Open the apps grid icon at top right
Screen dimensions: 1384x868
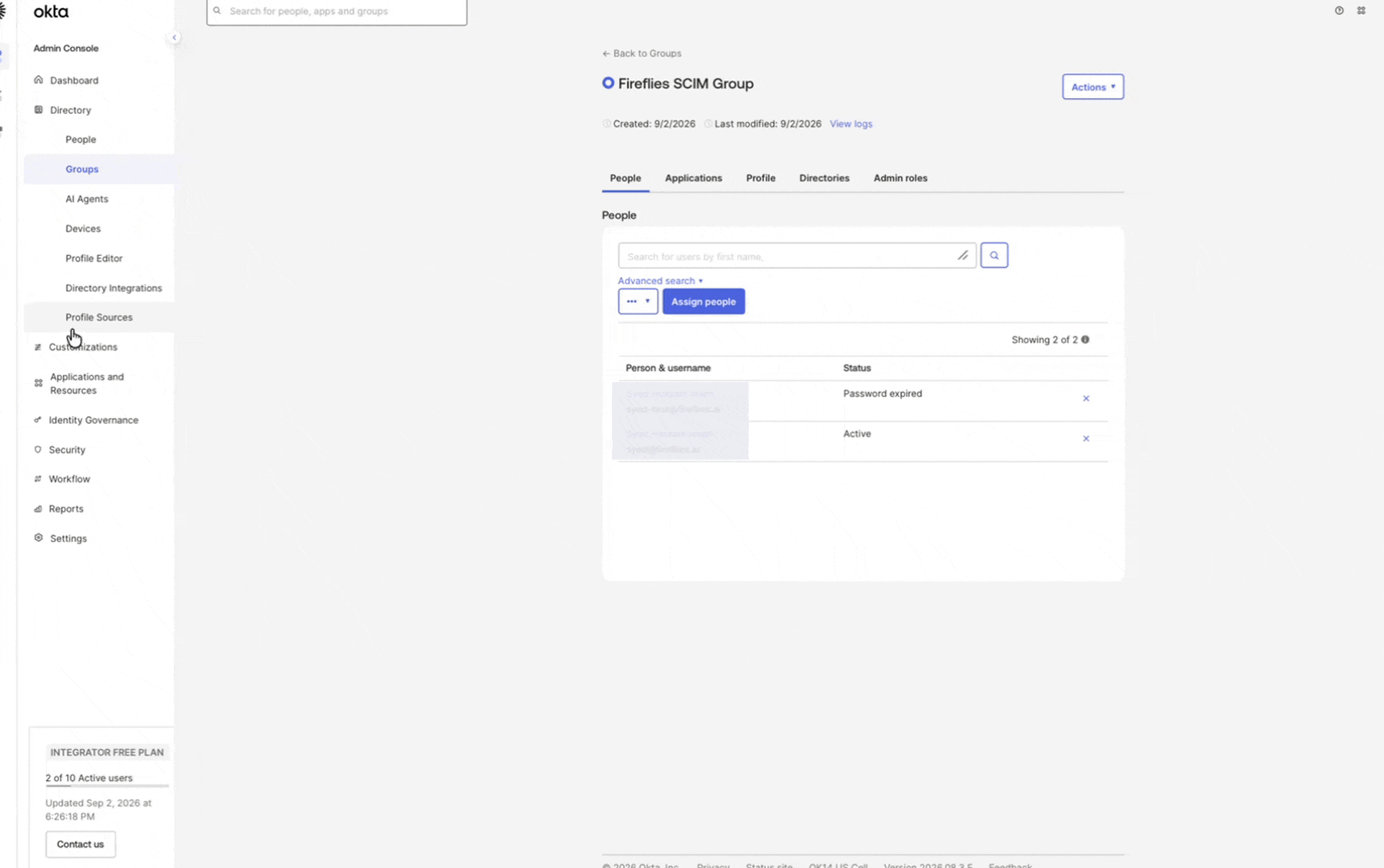click(1361, 11)
